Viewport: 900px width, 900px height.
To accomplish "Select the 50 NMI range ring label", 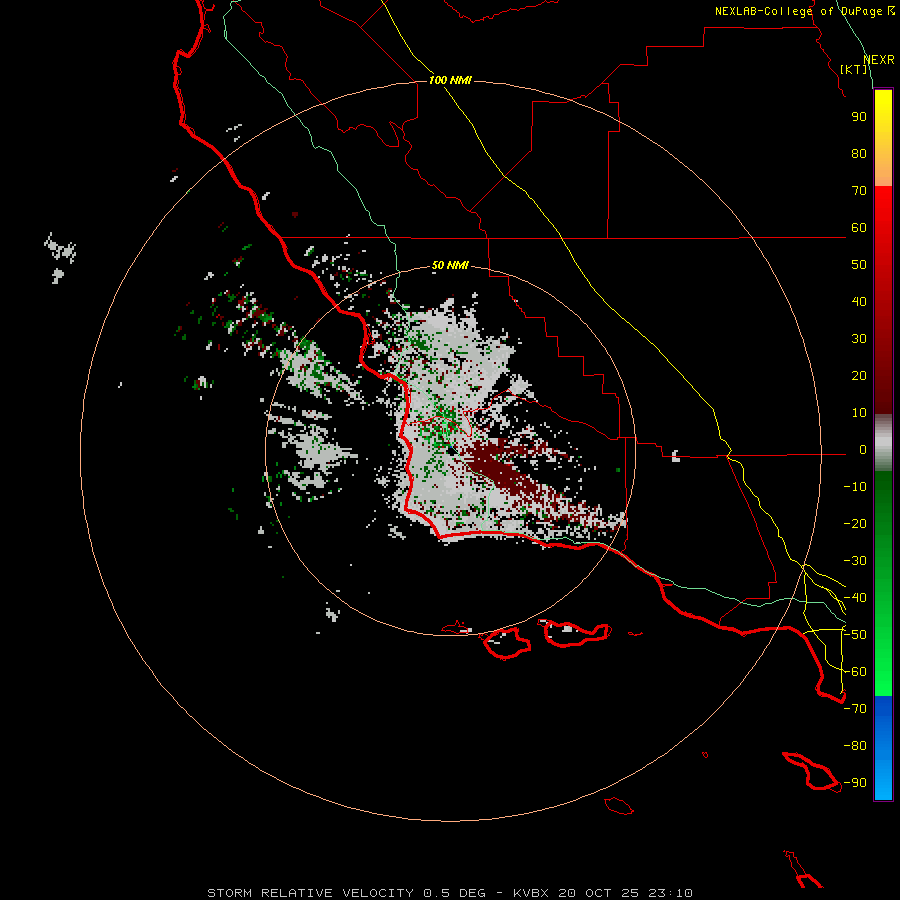I will pos(450,265).
